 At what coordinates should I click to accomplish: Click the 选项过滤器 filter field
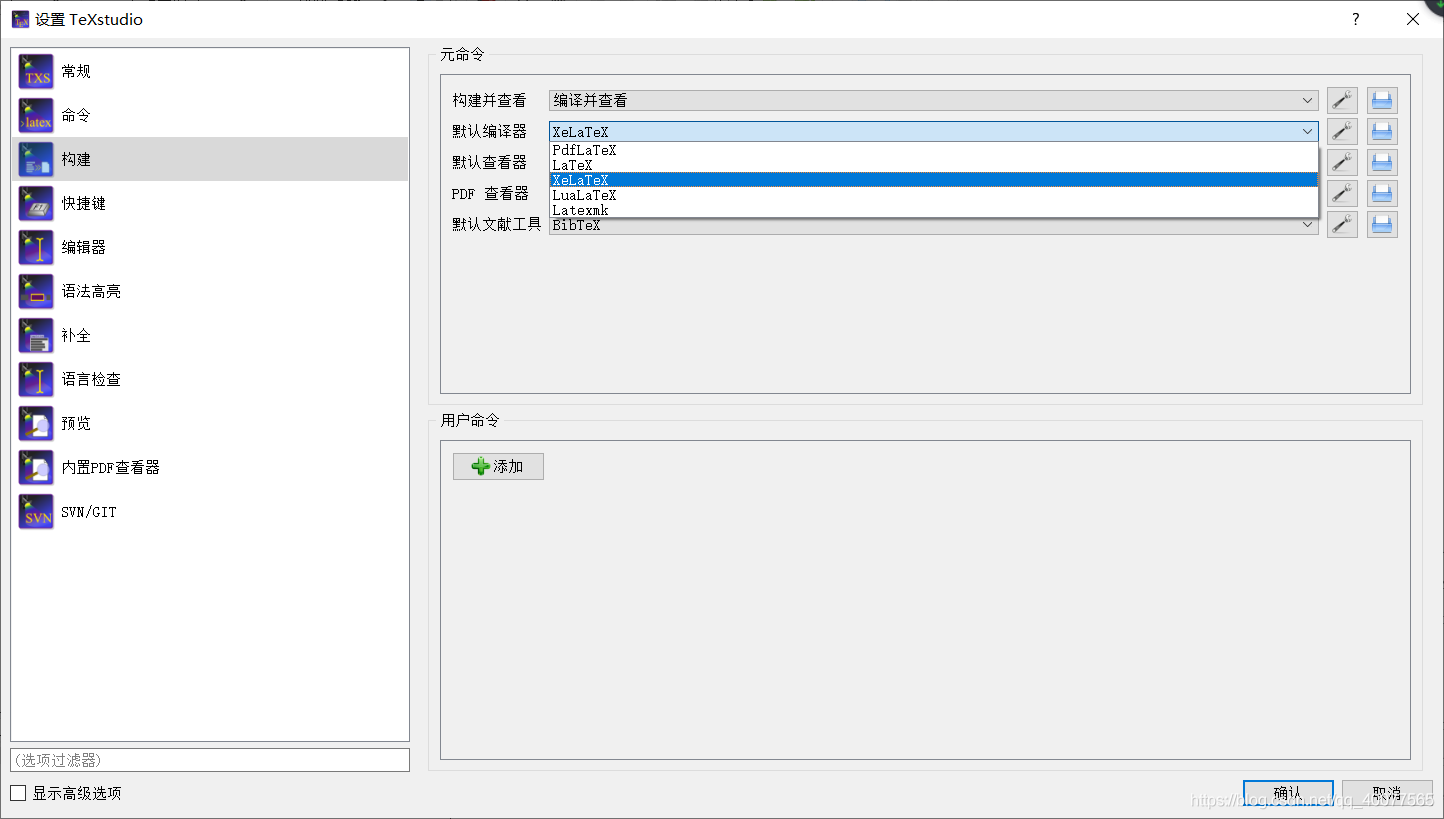coord(210,760)
